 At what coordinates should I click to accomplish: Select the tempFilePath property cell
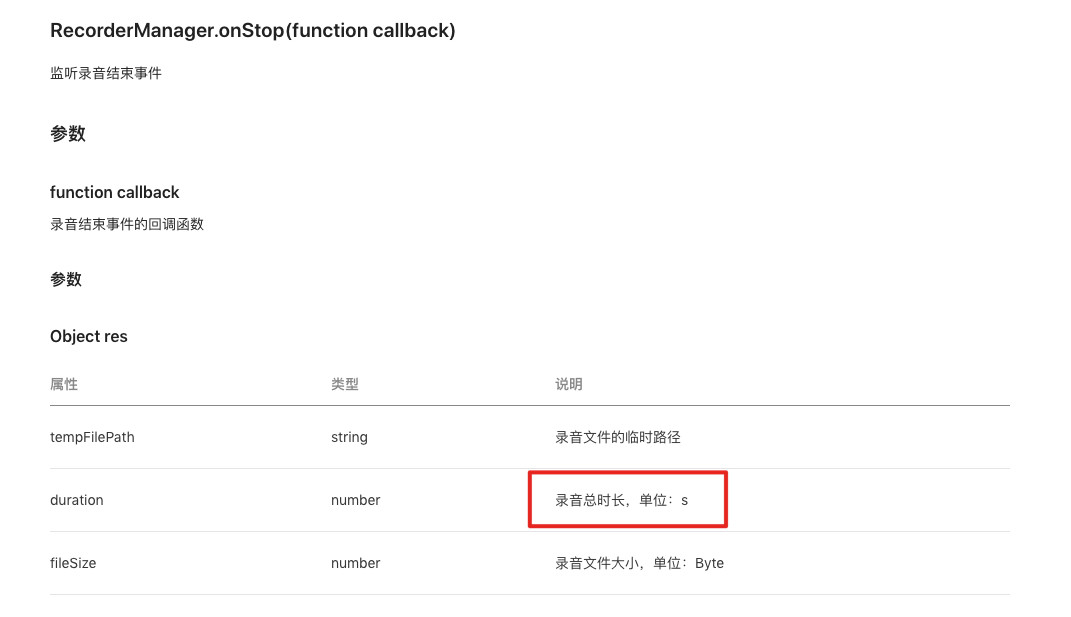[x=92, y=437]
